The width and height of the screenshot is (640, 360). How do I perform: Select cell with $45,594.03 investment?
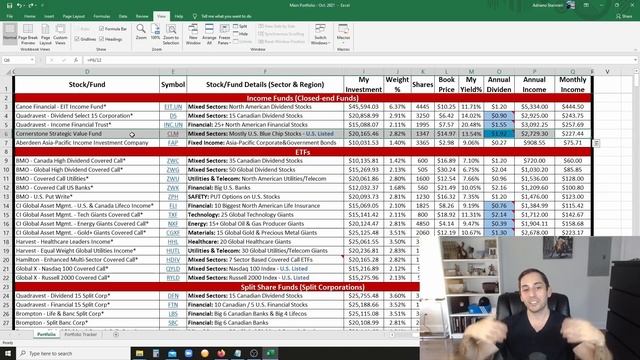point(363,107)
